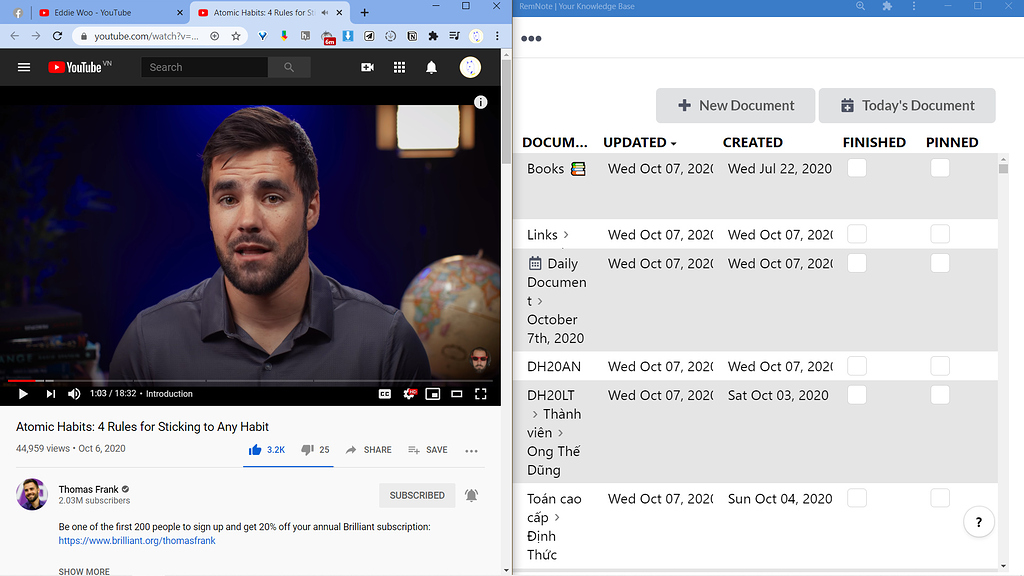Activate the Miniplayer icon
The image size is (1024, 576).
tap(433, 393)
